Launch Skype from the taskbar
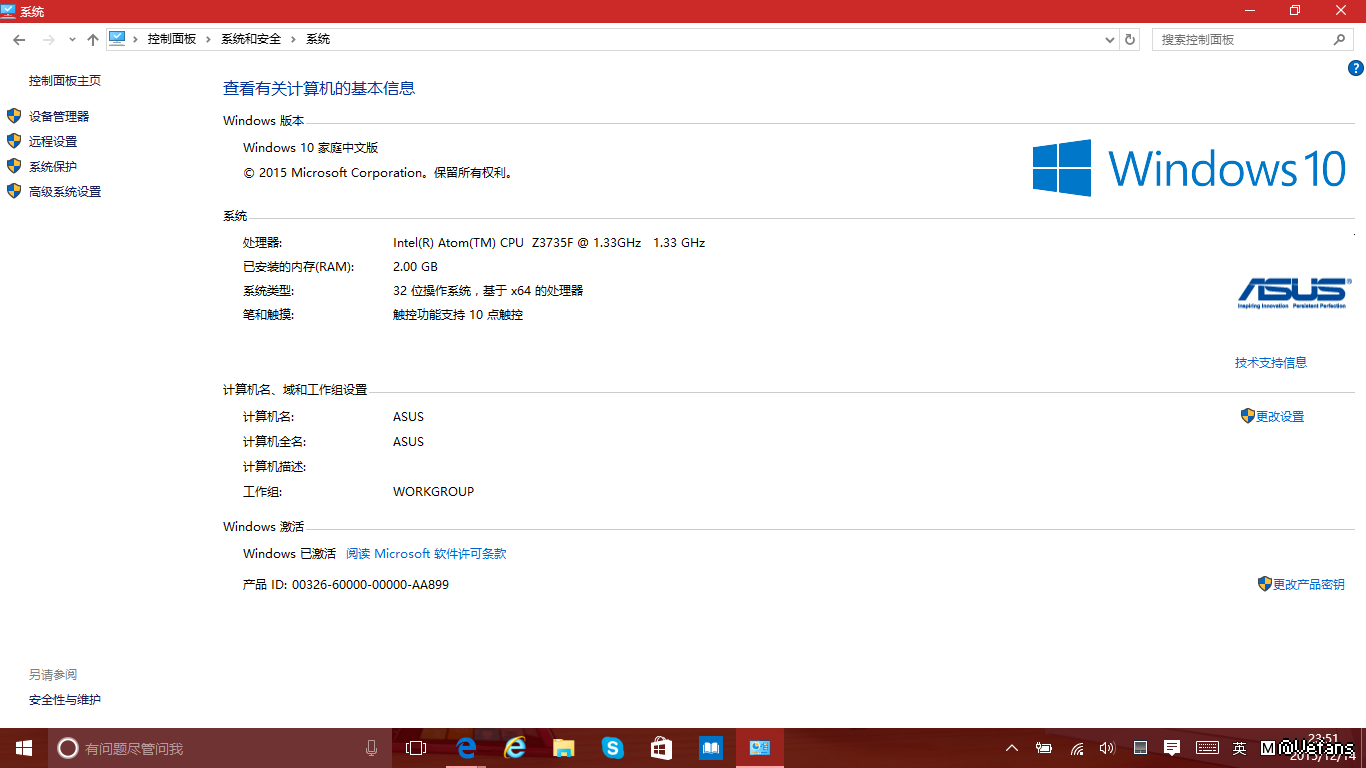The height and width of the screenshot is (768, 1366). pyautogui.click(x=613, y=748)
